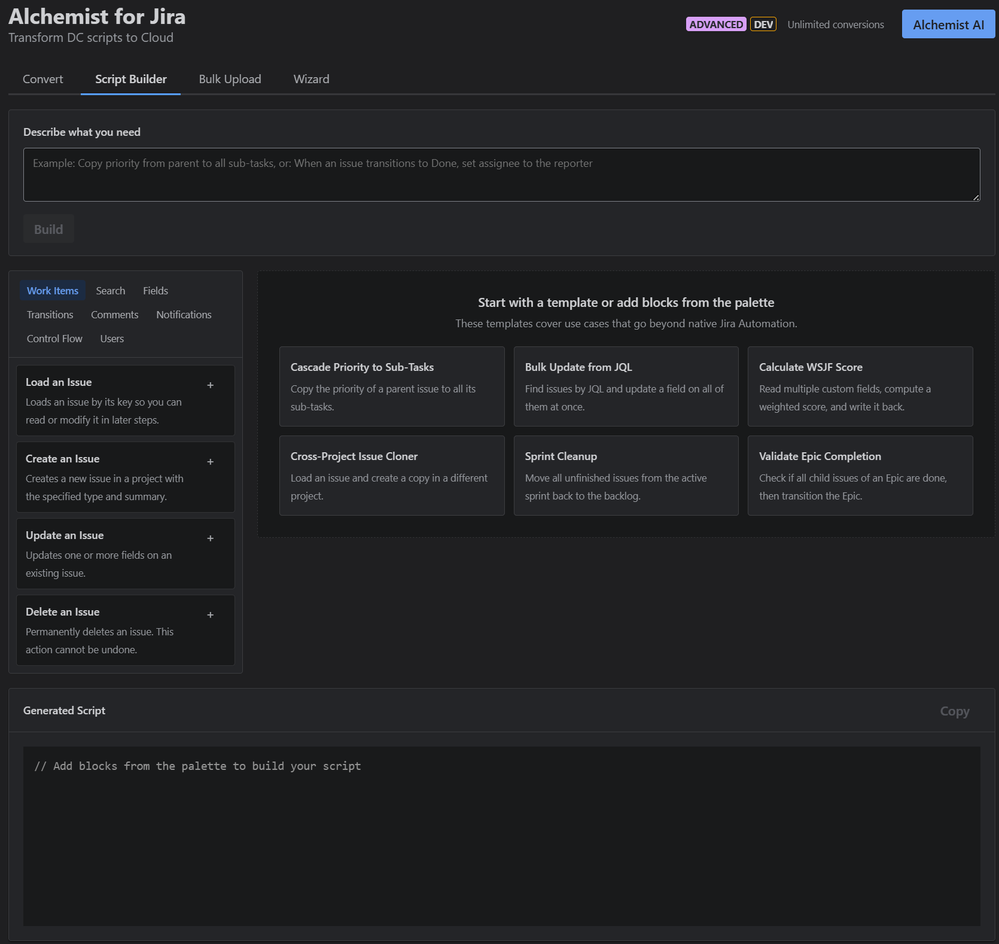Click the Load an Issue block title

(x=59, y=382)
